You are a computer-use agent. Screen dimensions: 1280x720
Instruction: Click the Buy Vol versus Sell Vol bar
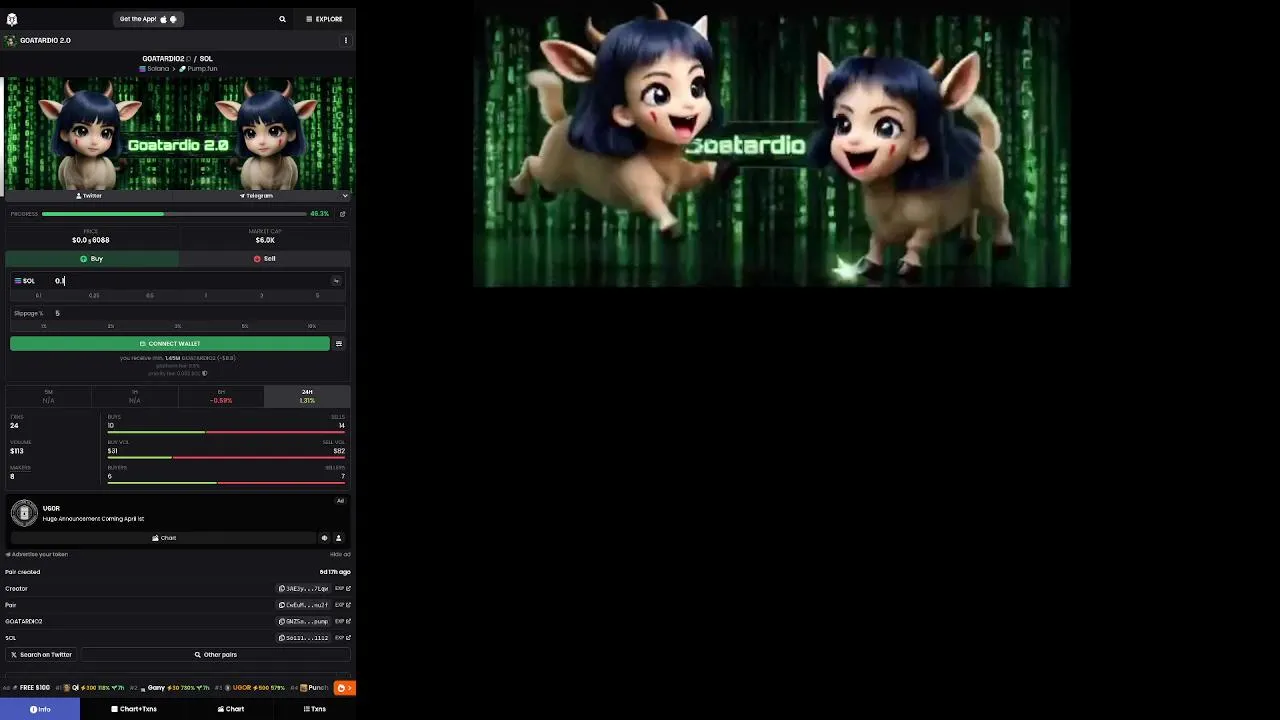tap(226, 457)
